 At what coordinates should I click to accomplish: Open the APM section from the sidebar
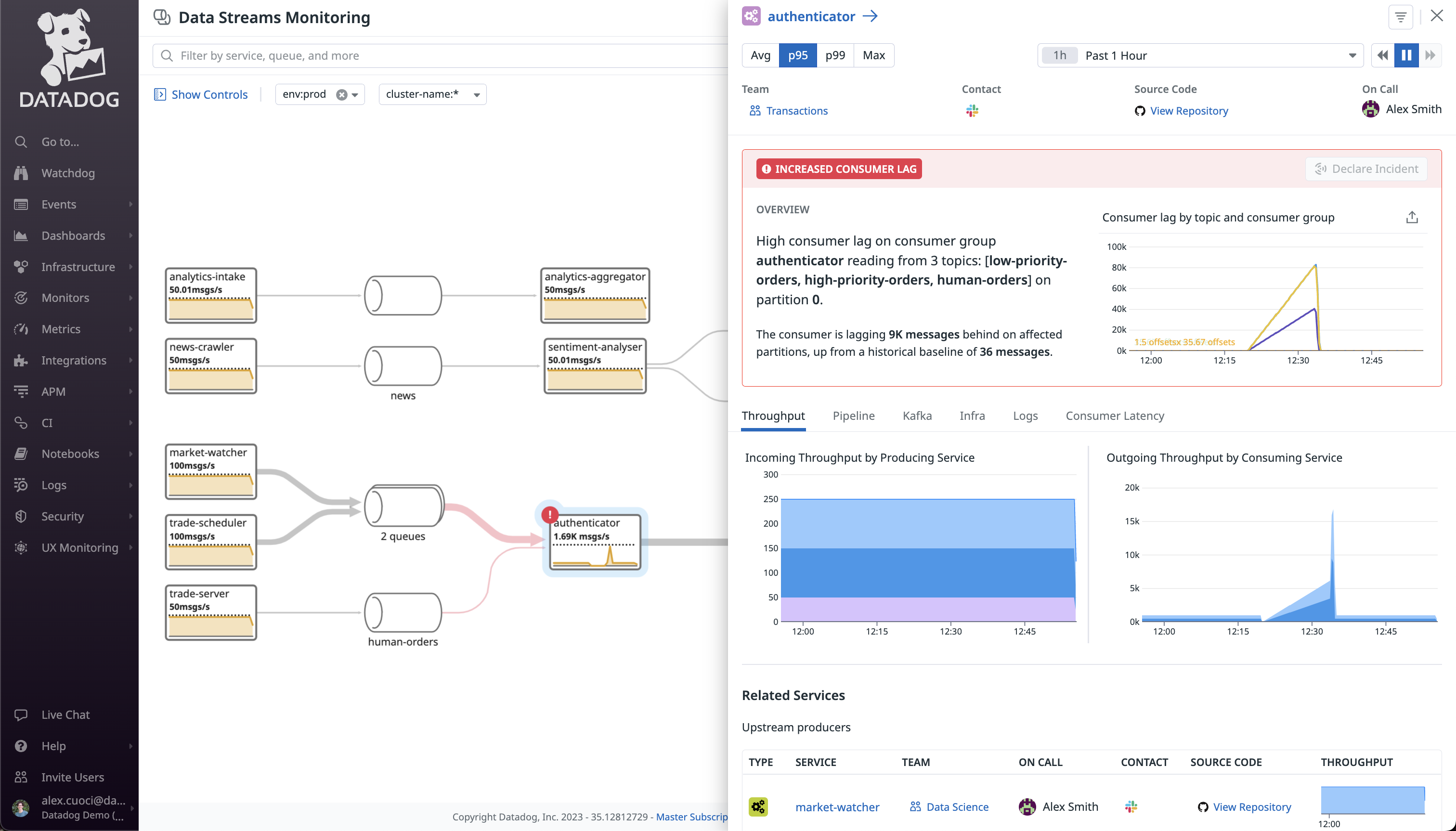pos(53,391)
